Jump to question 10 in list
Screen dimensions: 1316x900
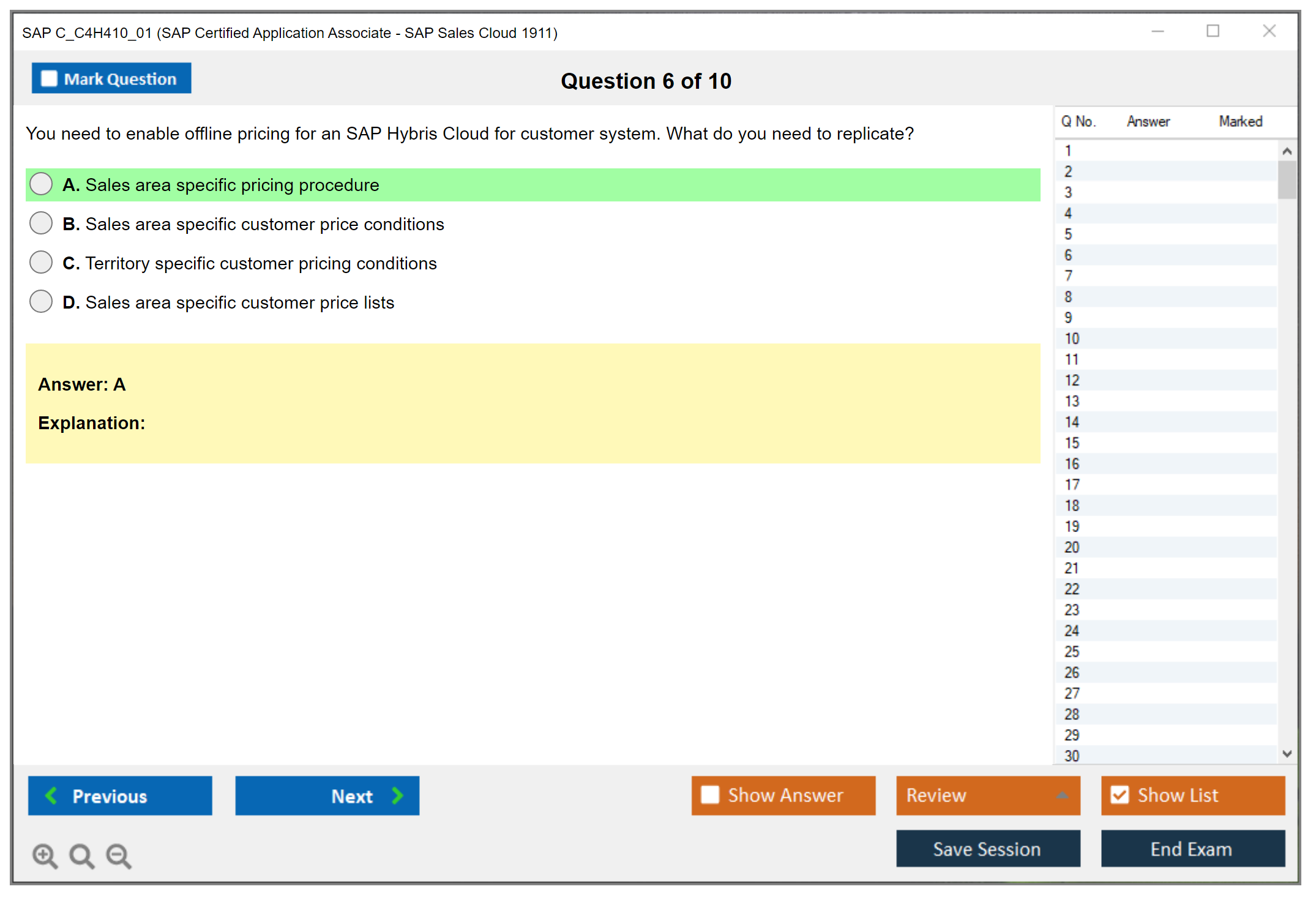(x=1072, y=339)
